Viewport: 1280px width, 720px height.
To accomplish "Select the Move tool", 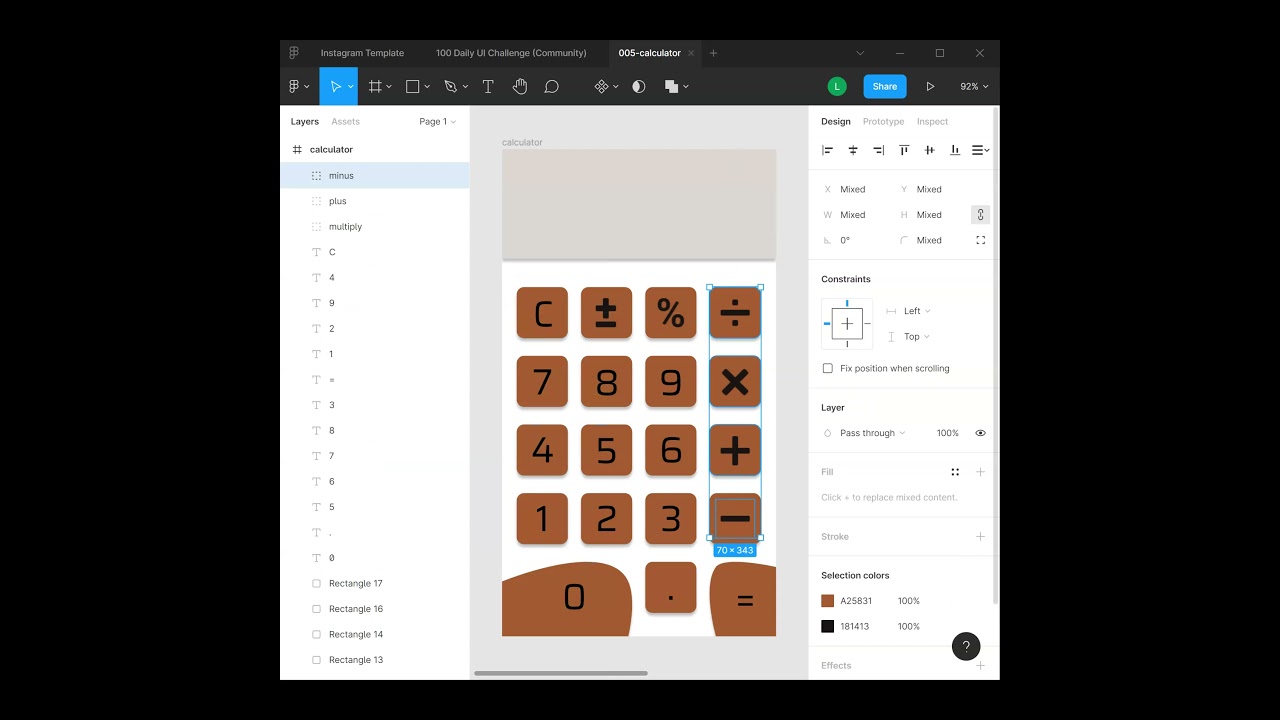I will click(336, 87).
